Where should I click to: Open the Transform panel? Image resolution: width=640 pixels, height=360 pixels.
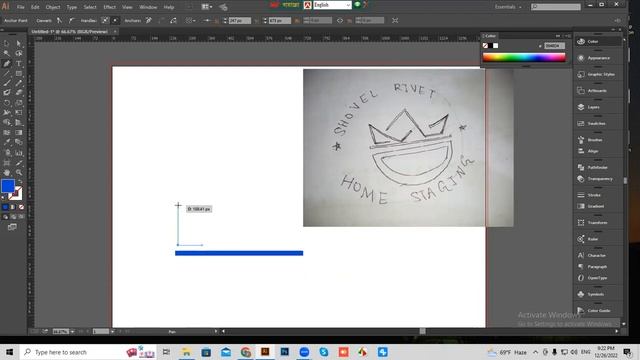point(598,222)
